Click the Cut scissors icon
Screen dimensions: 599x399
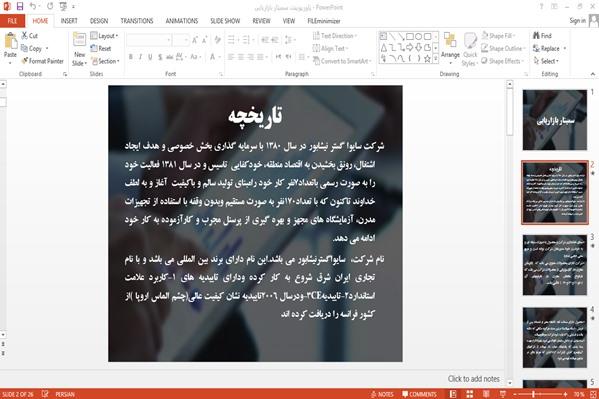[24, 36]
